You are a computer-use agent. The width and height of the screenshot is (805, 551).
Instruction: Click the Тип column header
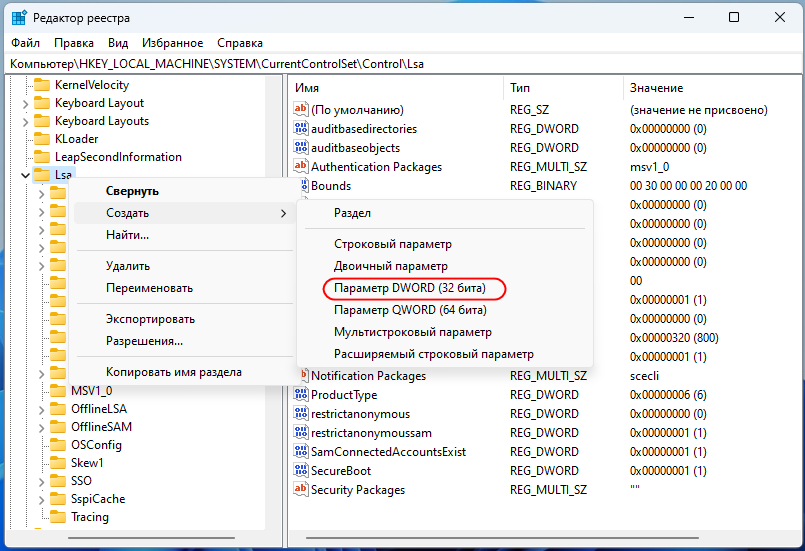point(560,88)
